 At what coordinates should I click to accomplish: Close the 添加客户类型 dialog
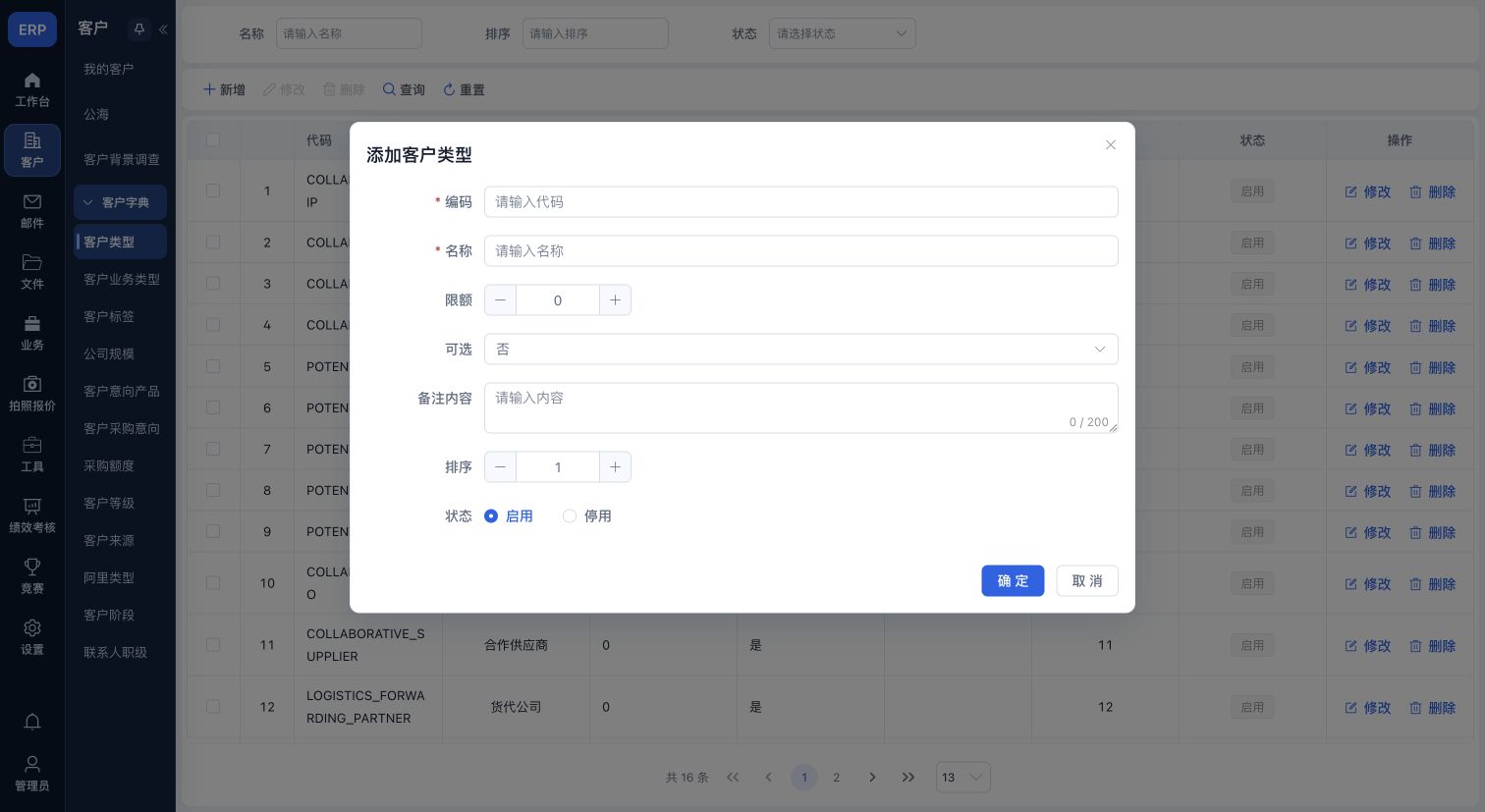pos(1111,145)
